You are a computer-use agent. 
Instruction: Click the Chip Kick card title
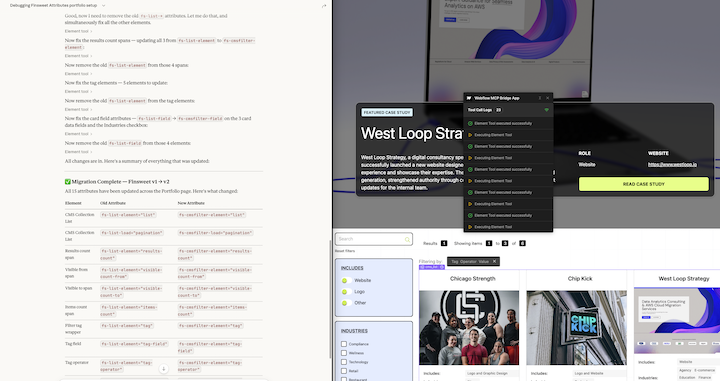(580, 279)
